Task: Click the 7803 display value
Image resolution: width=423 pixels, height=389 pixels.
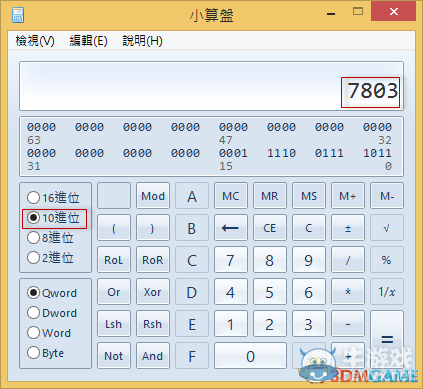Action: (373, 91)
